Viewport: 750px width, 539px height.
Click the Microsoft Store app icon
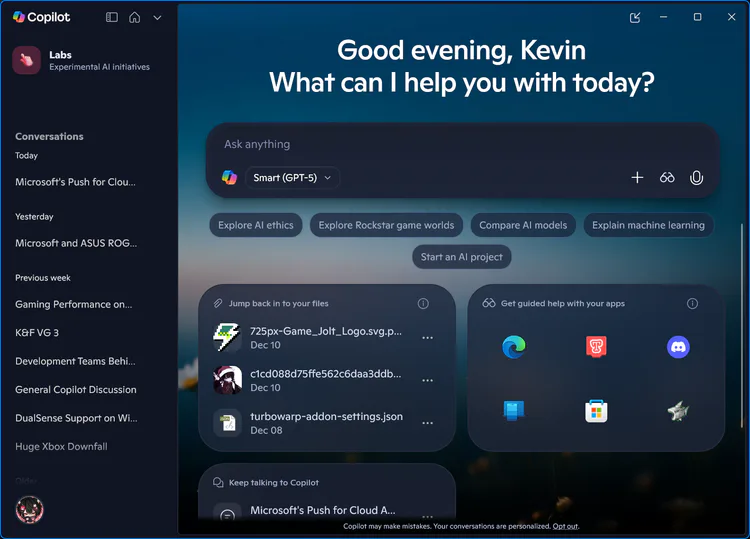596,411
